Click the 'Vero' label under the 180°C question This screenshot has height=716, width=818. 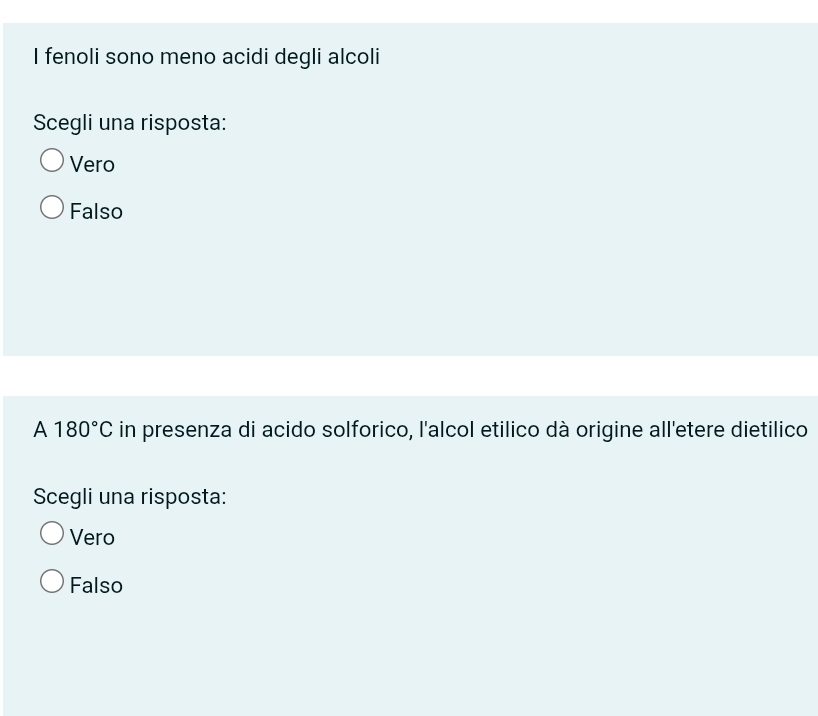click(92, 538)
